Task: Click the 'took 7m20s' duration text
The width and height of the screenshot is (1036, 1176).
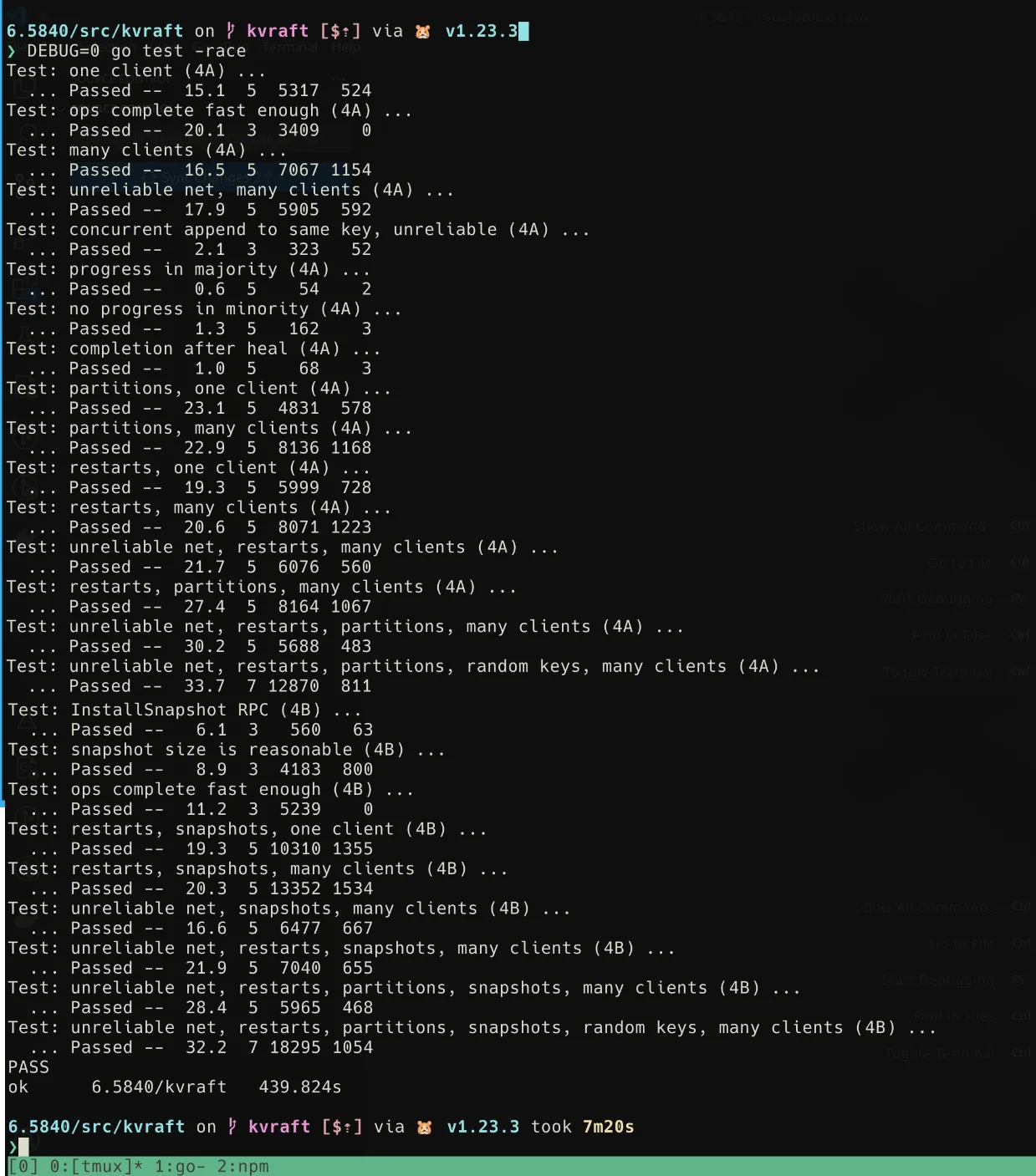Action: tap(582, 1127)
